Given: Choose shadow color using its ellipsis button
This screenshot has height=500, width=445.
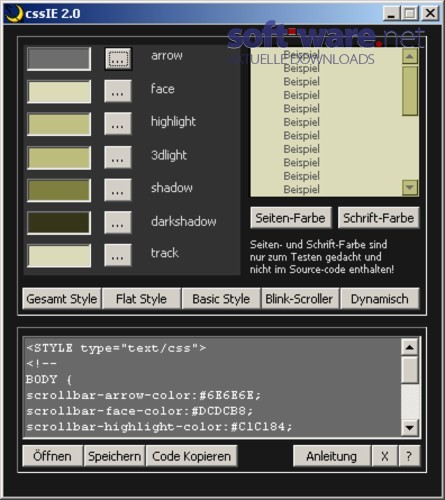Looking at the screenshot, I should point(118,190).
